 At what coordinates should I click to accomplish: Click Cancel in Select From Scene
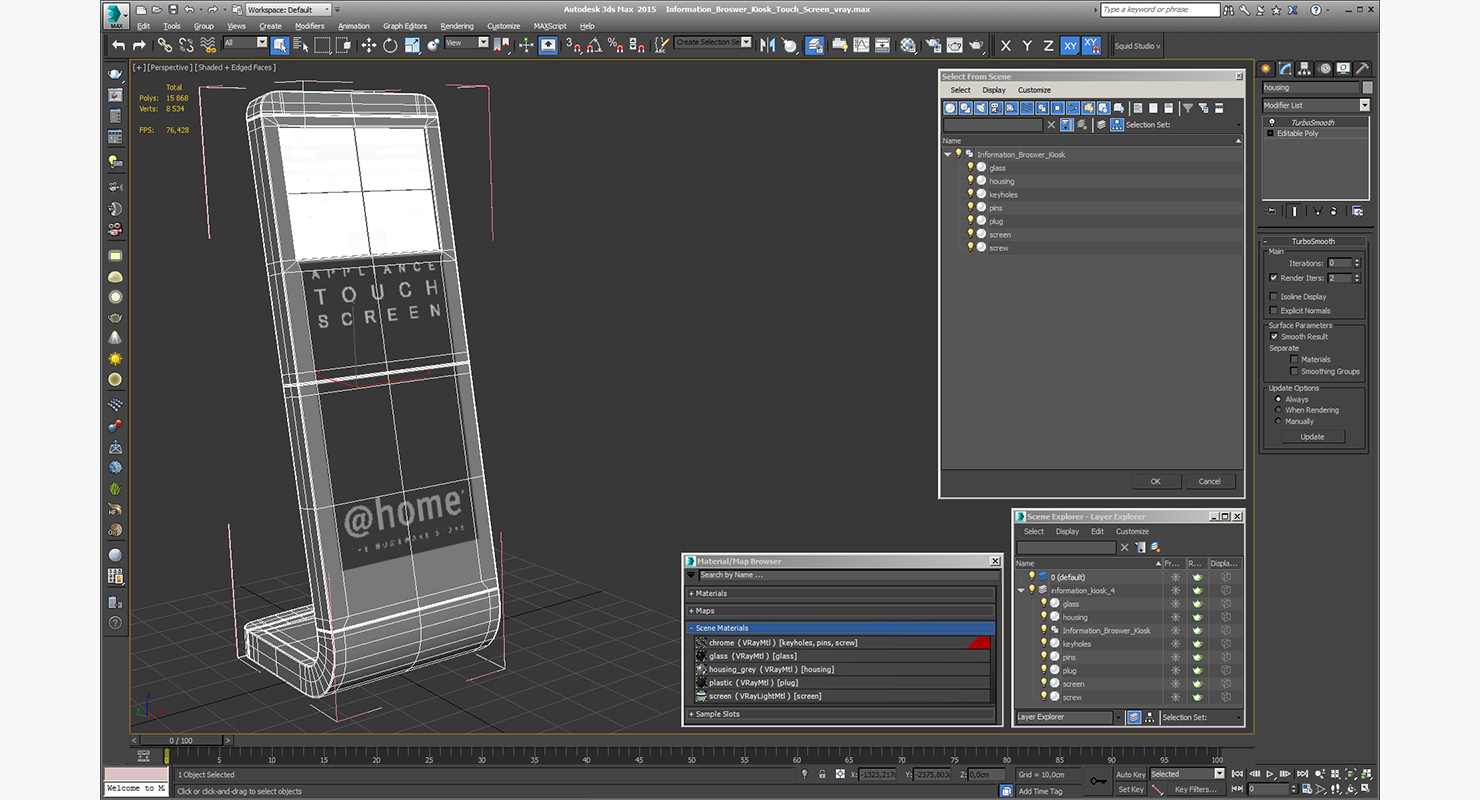[1210, 481]
